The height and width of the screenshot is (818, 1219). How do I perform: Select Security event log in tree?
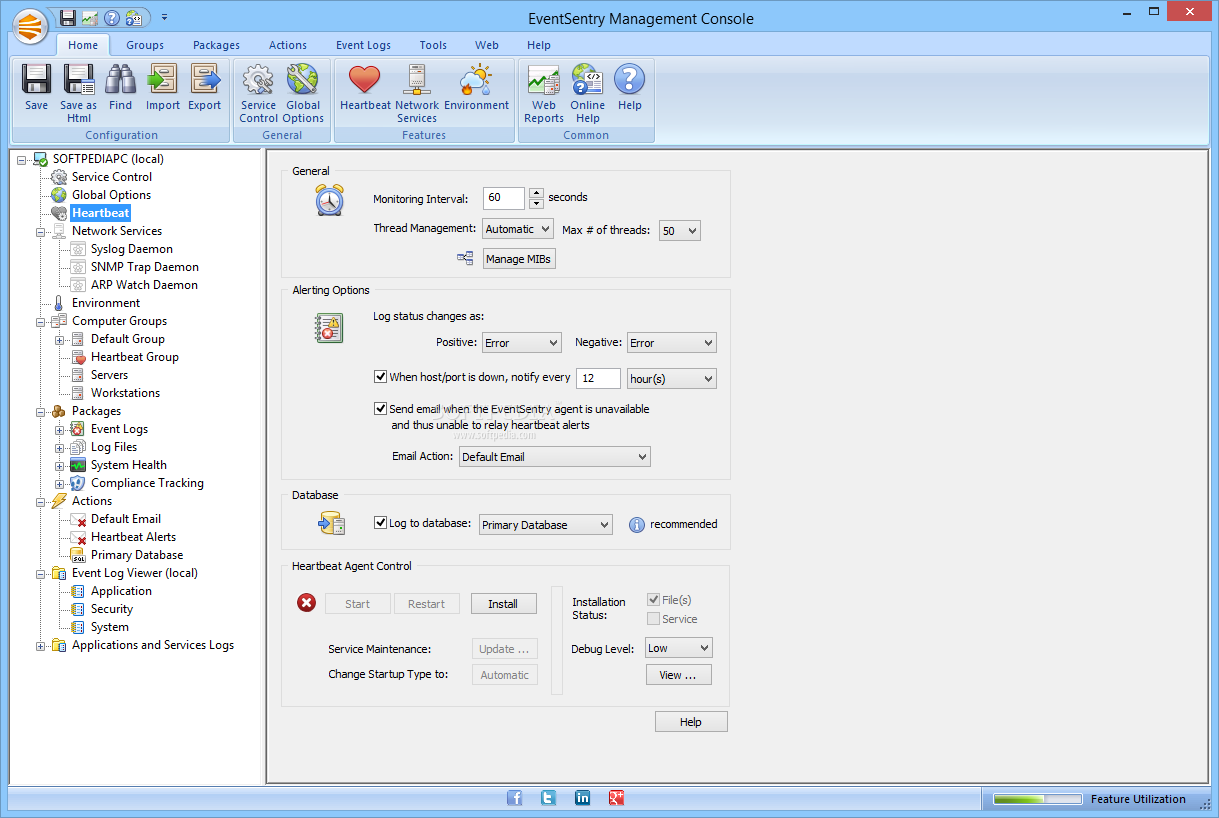coord(112,609)
